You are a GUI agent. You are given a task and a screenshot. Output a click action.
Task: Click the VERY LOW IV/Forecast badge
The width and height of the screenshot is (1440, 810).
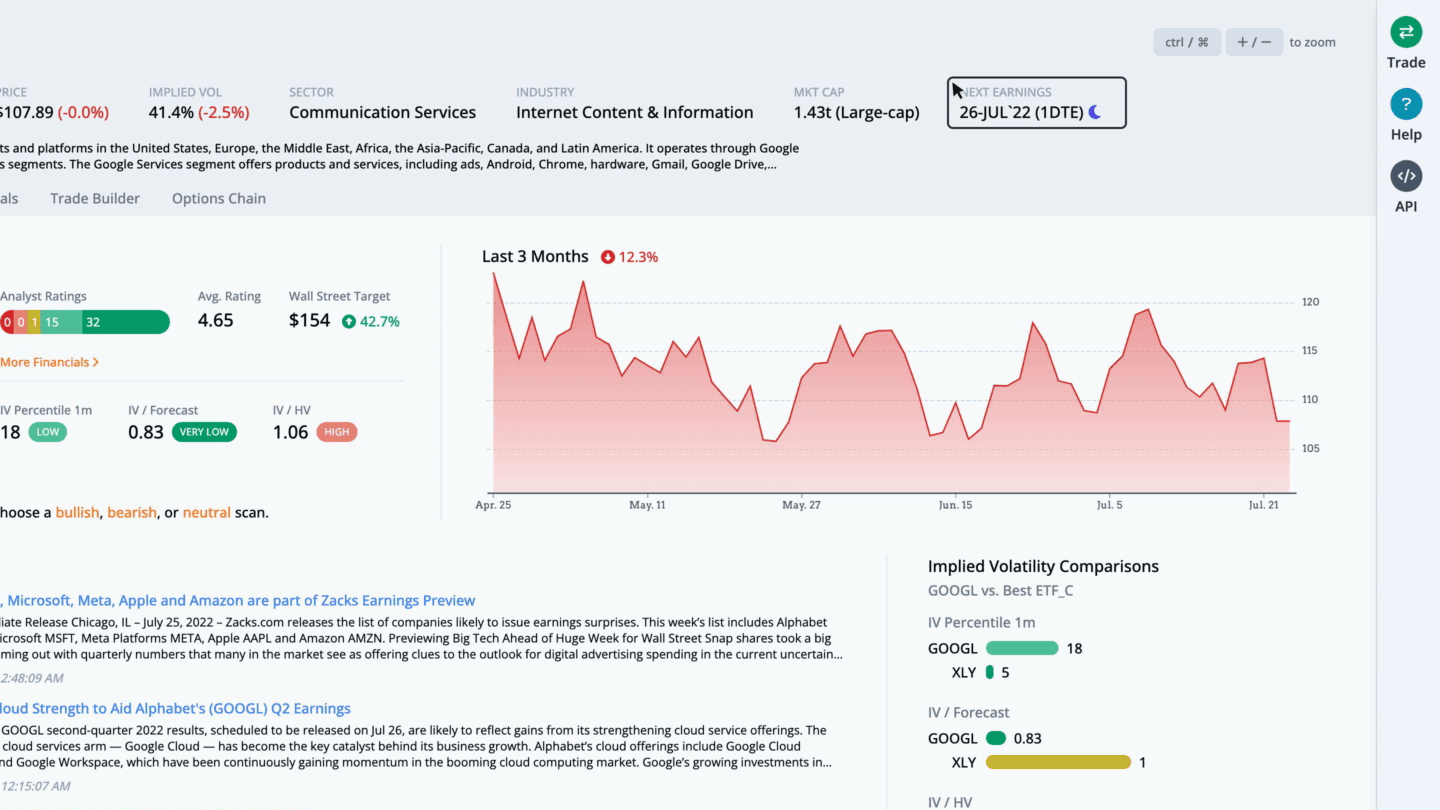[204, 432]
